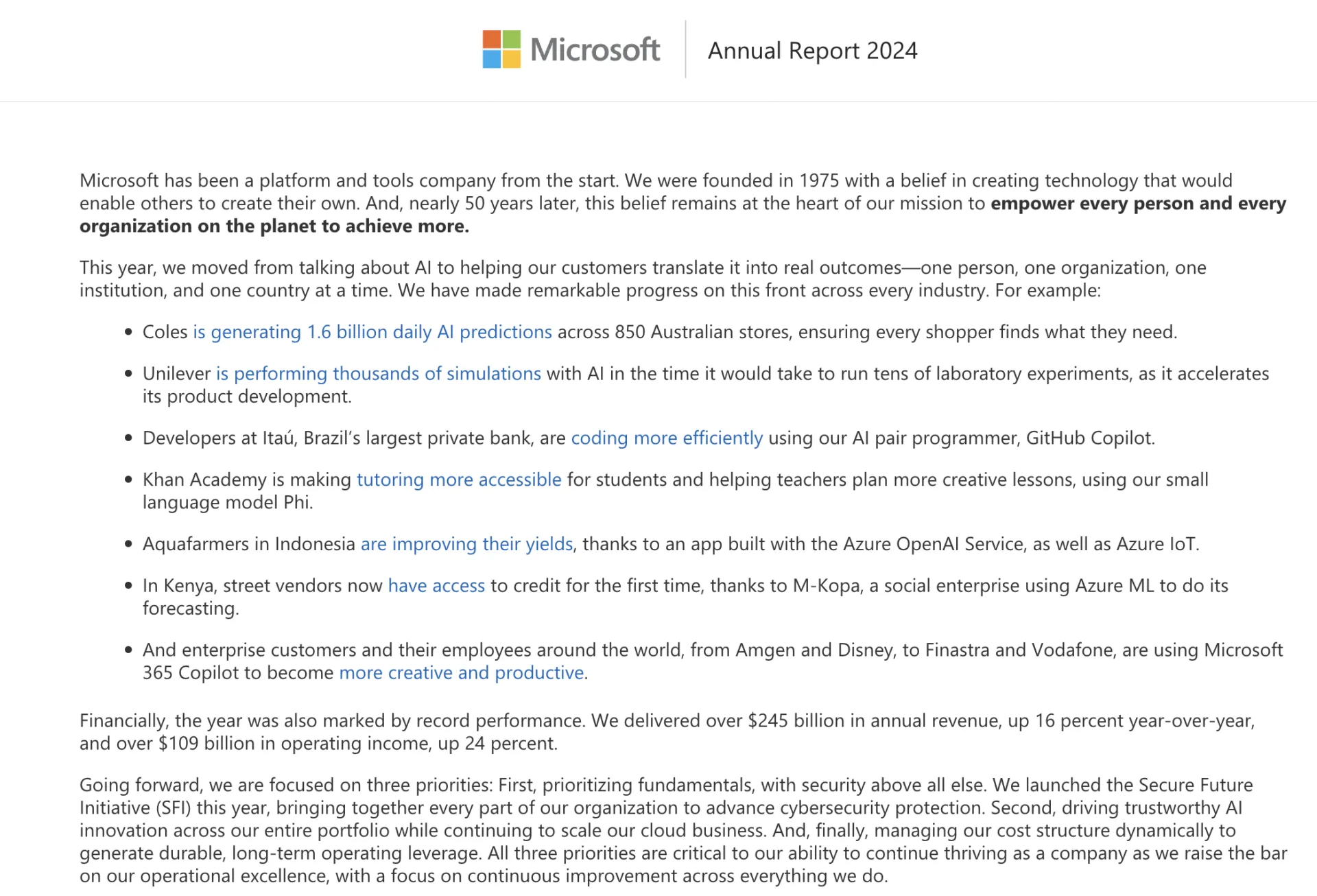Click the bullet point beside Coles
Viewport: 1317px width, 896px height.
click(128, 332)
